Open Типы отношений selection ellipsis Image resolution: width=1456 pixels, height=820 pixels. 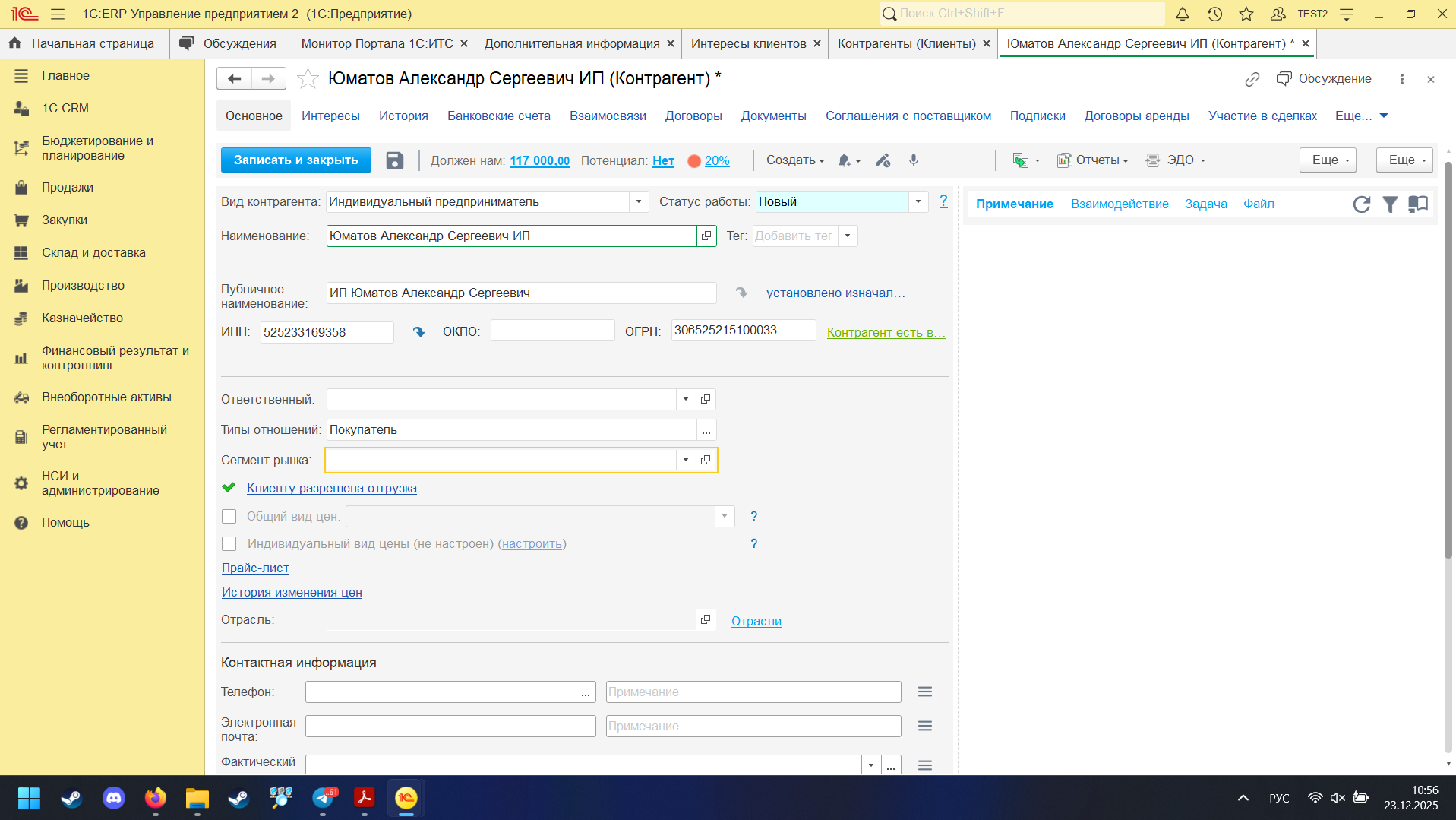pyautogui.click(x=706, y=429)
